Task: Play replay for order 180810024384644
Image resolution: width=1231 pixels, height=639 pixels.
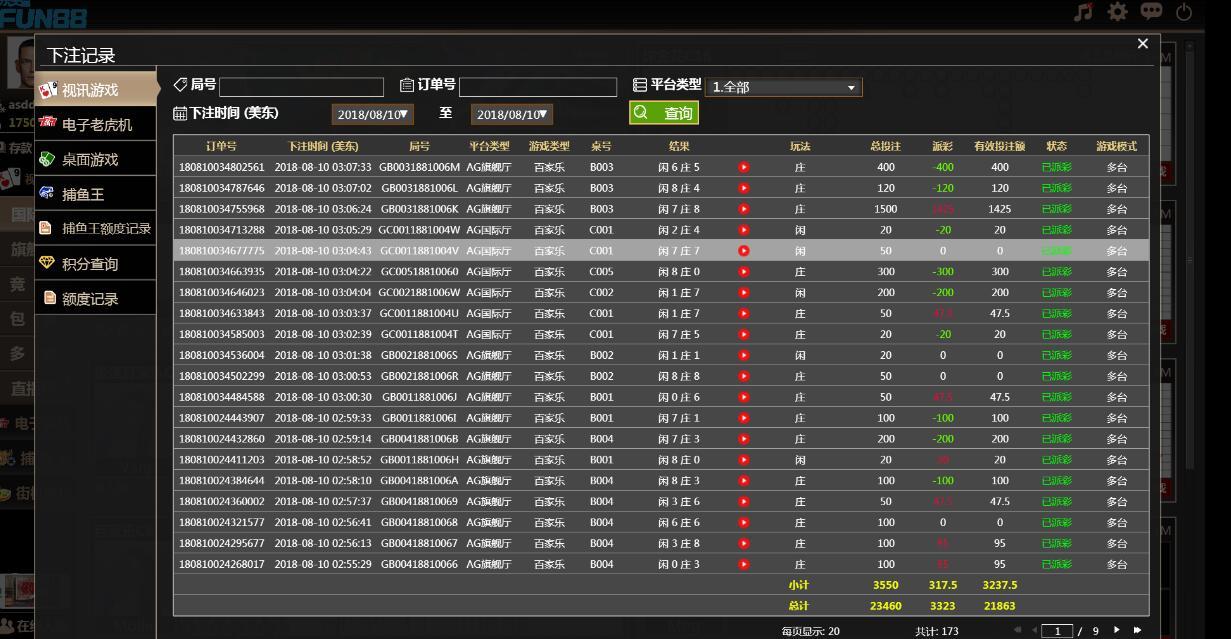Action: tap(743, 481)
